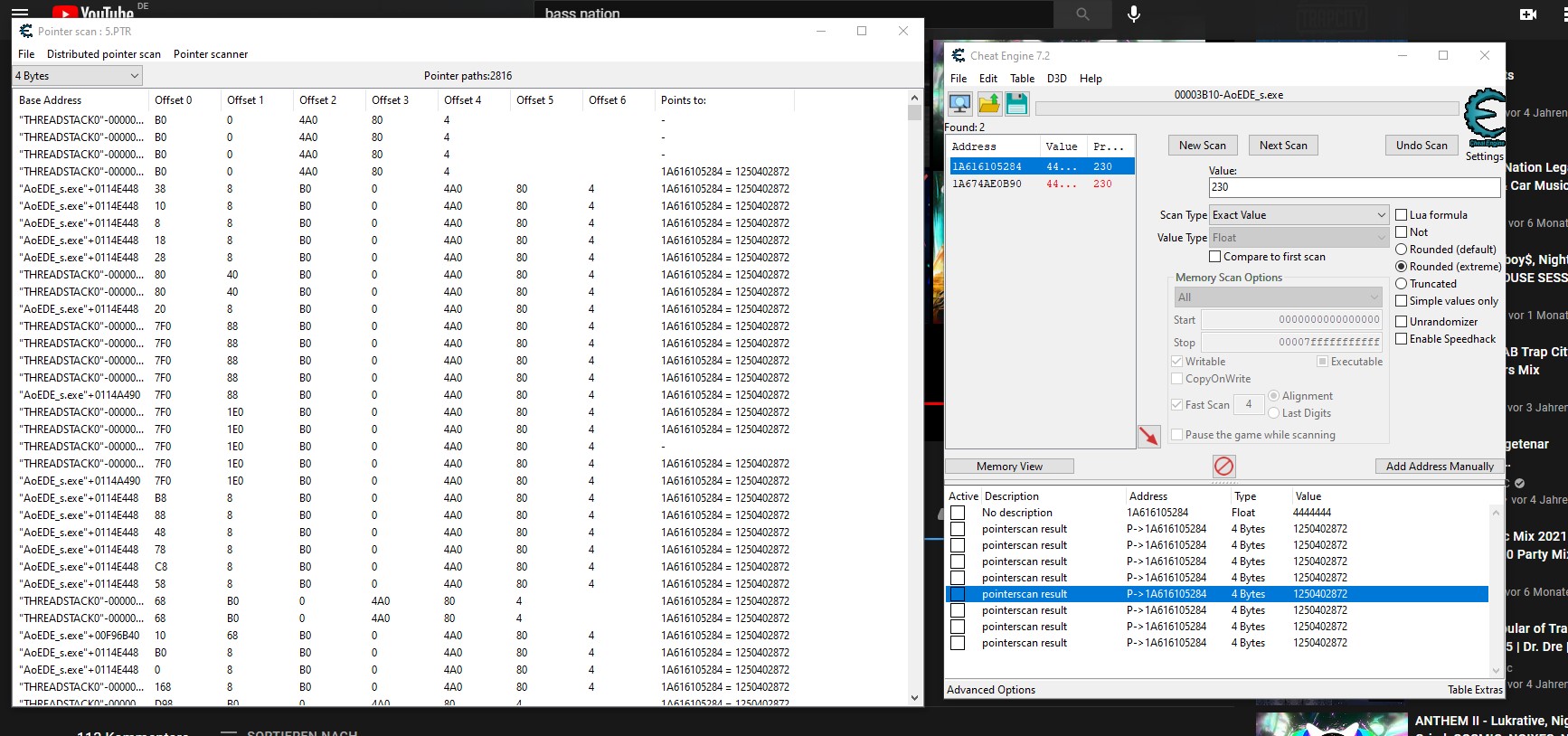Image resolution: width=1568 pixels, height=736 pixels.
Task: Click red arrow to add selected address
Action: point(1148,437)
